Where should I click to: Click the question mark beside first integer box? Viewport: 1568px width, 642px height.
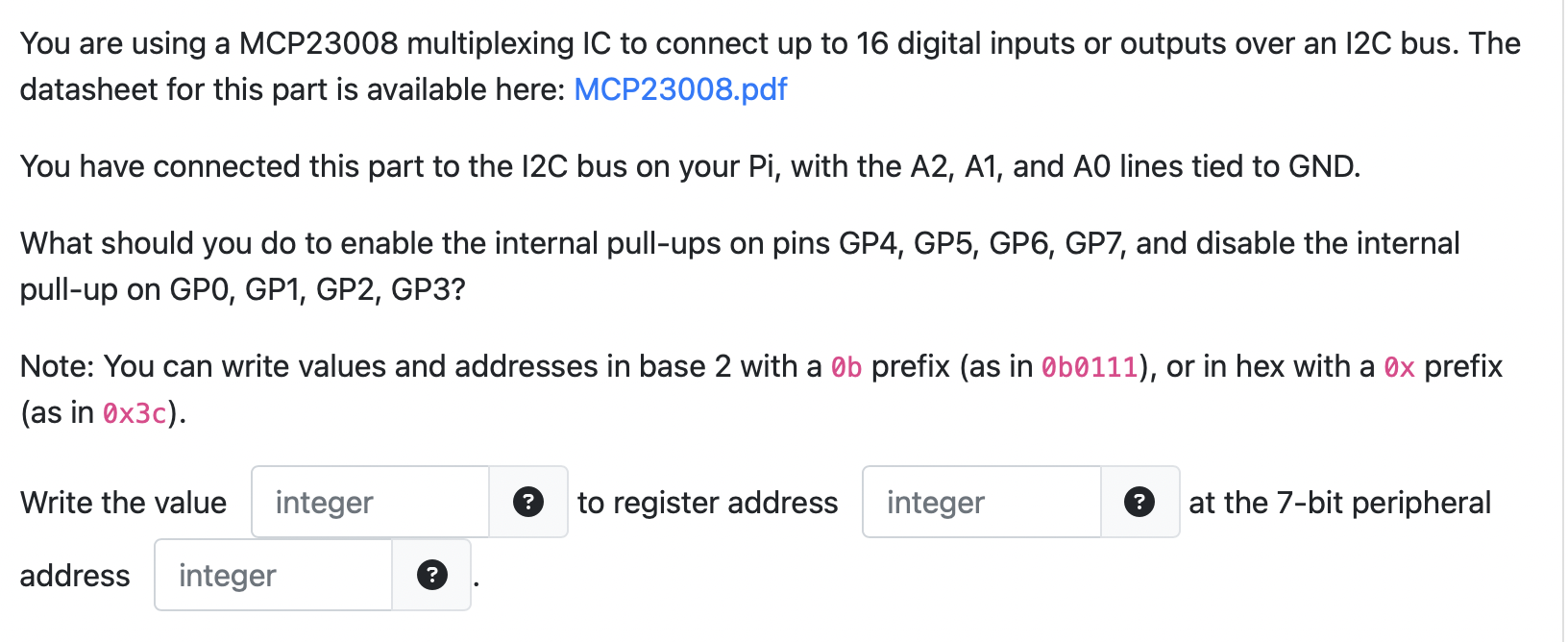coord(527,502)
